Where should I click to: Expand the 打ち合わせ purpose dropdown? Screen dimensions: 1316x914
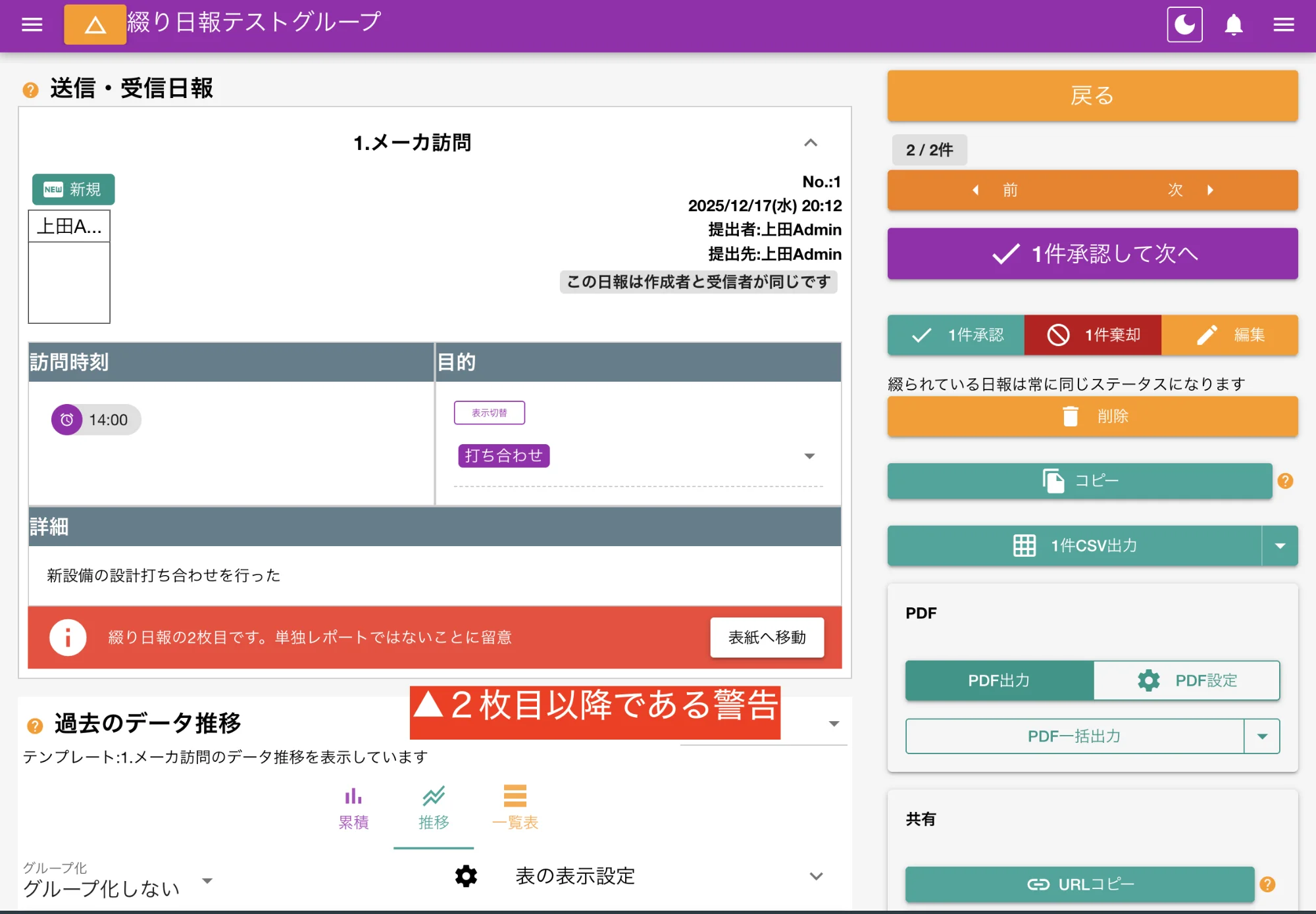(810, 455)
